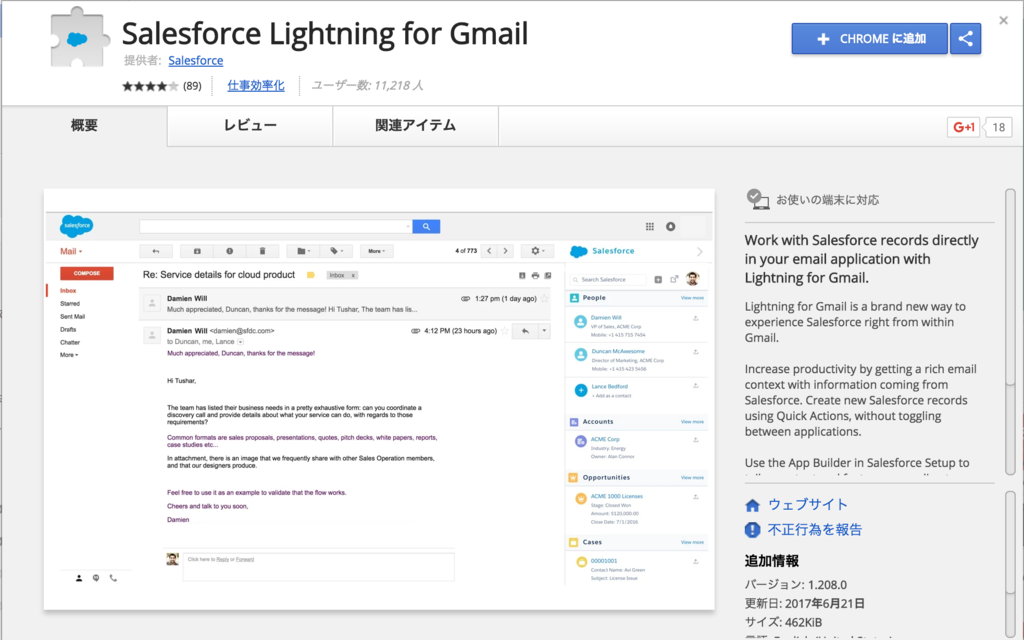Click the G+1 count bubble showing 18
The width and height of the screenshot is (1024, 640).
tap(998, 127)
